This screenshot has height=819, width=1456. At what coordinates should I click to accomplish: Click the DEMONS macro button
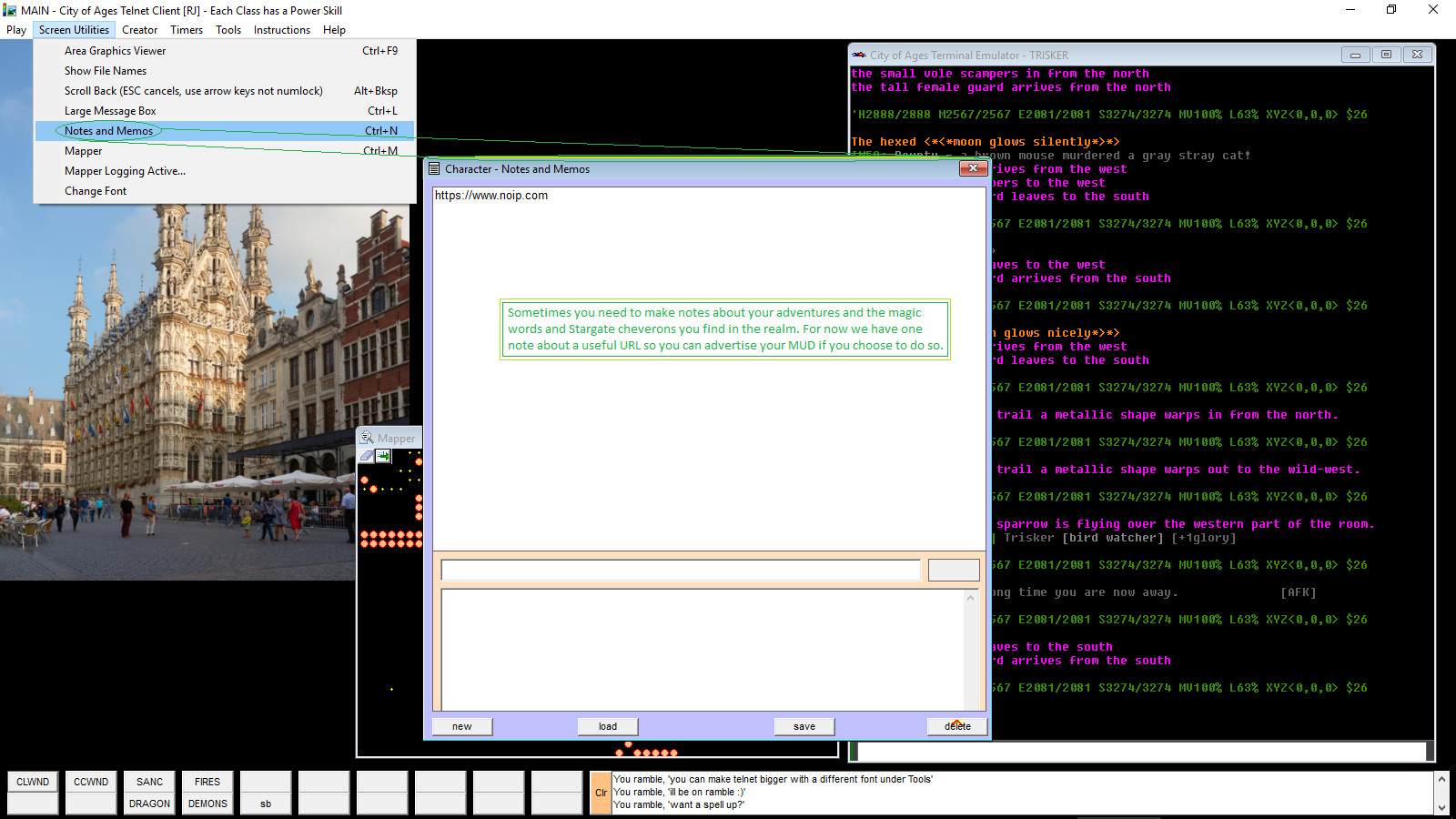[x=207, y=804]
